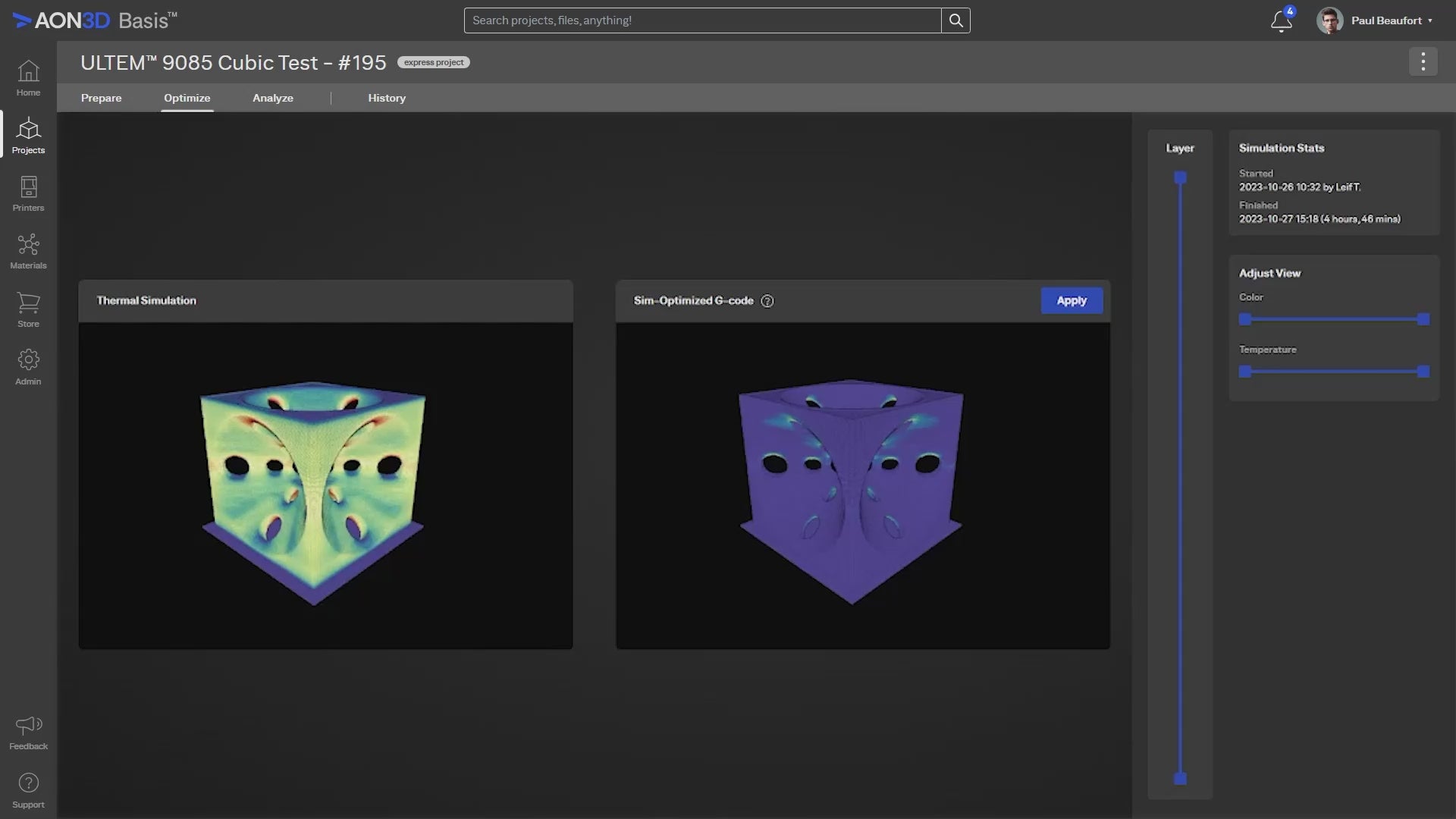Click the project title ULTEM 9085 Cubic Test
1456x819 pixels.
[234, 62]
